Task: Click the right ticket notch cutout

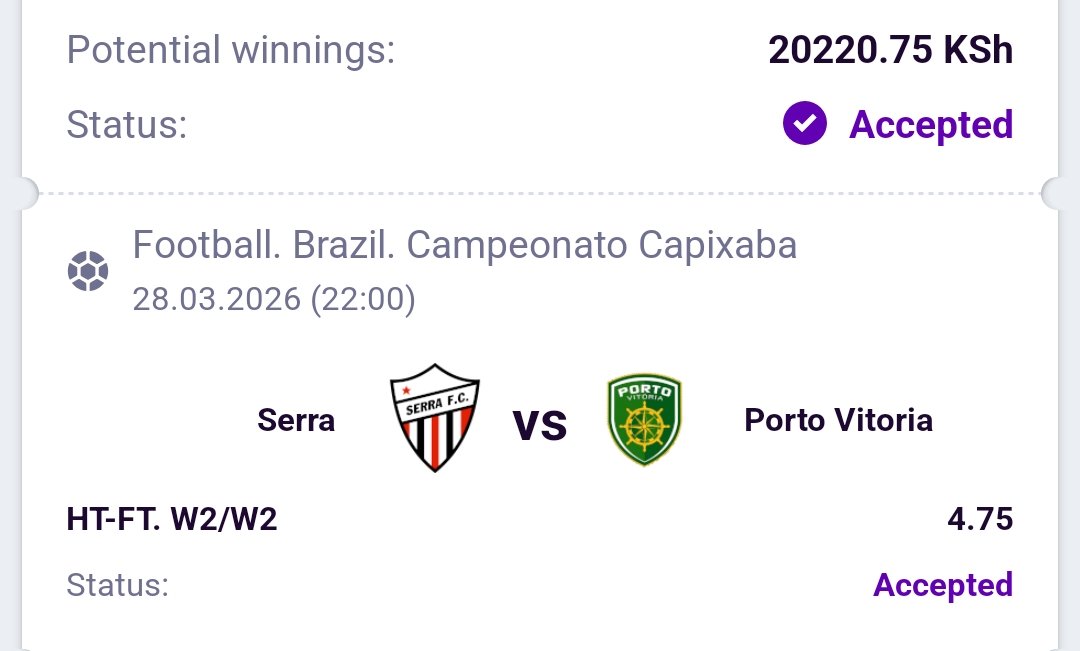Action: (x=1057, y=192)
